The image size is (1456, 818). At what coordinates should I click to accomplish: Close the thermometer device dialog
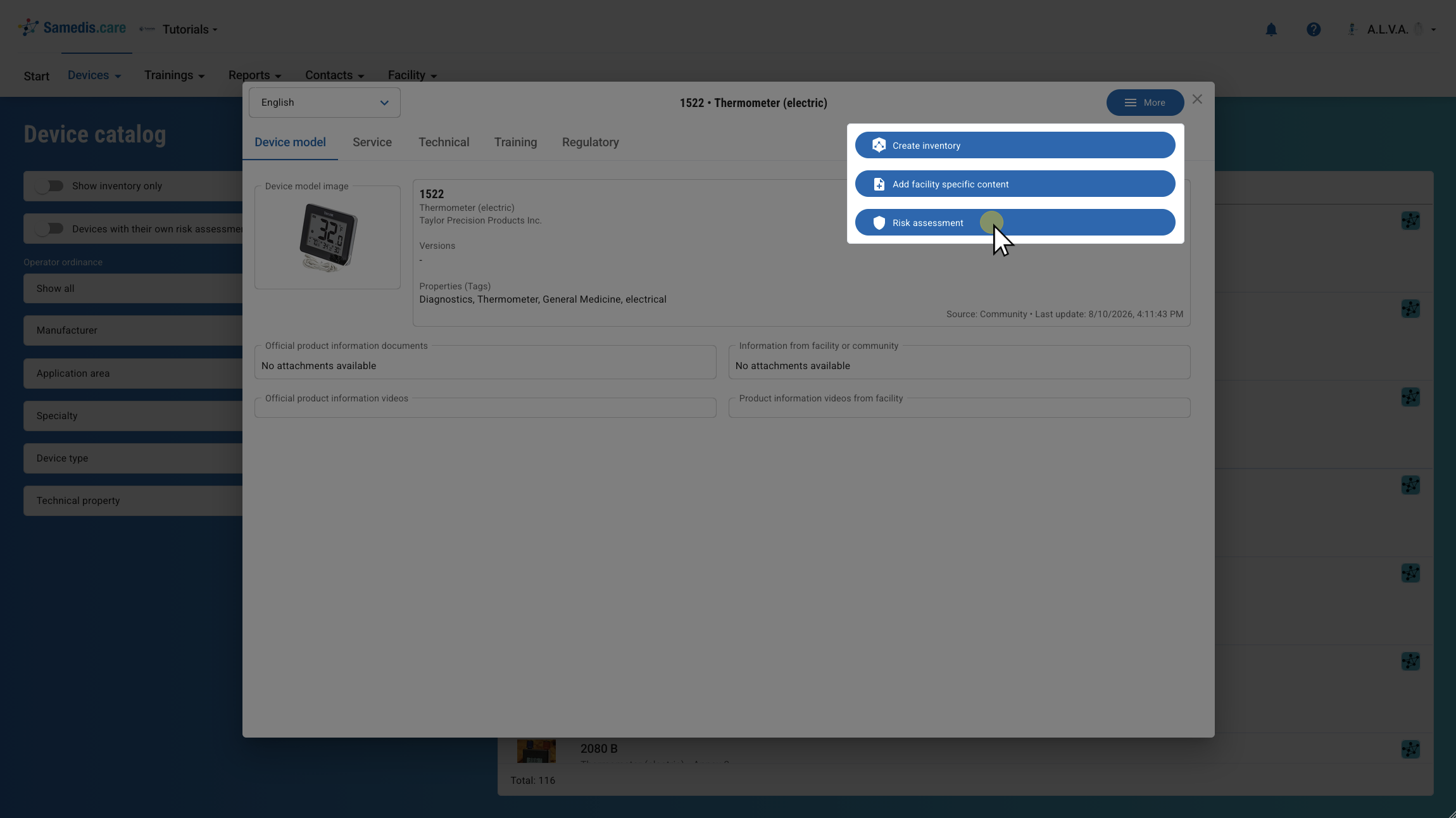pos(1197,99)
